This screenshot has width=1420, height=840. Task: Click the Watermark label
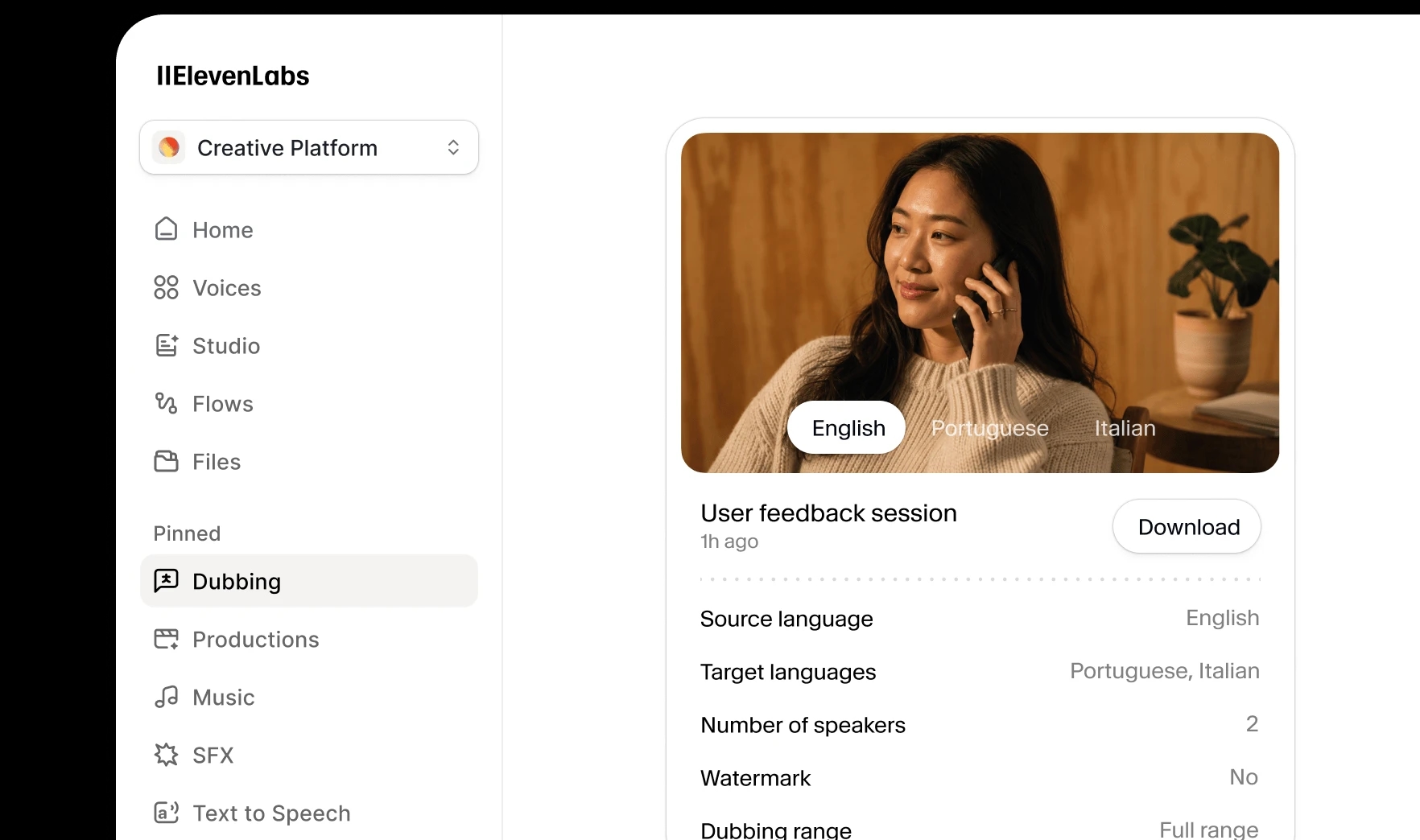(755, 778)
